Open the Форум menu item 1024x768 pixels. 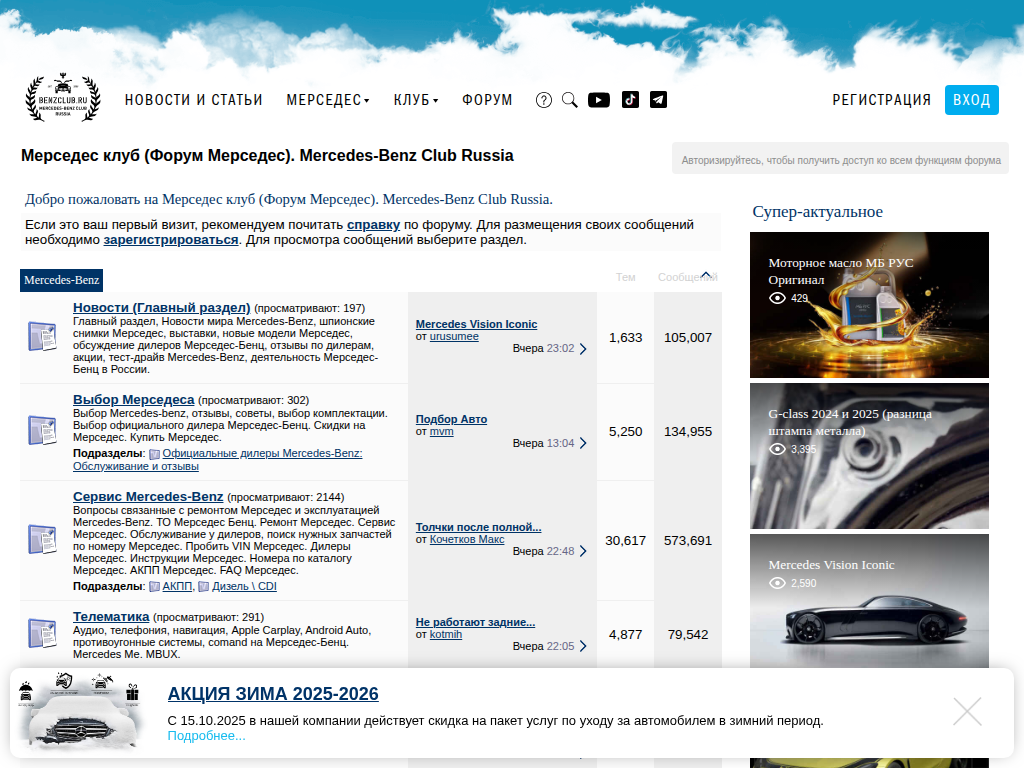pos(487,100)
